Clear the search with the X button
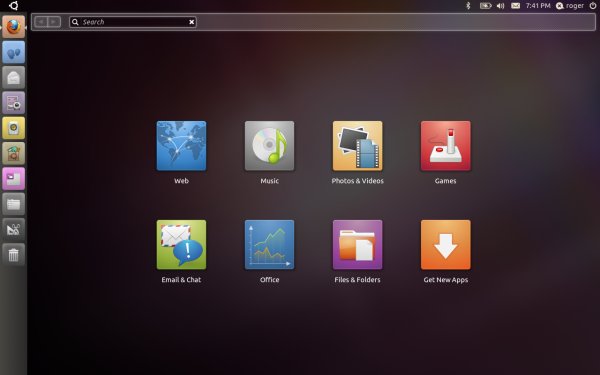600x375 pixels. tap(191, 22)
